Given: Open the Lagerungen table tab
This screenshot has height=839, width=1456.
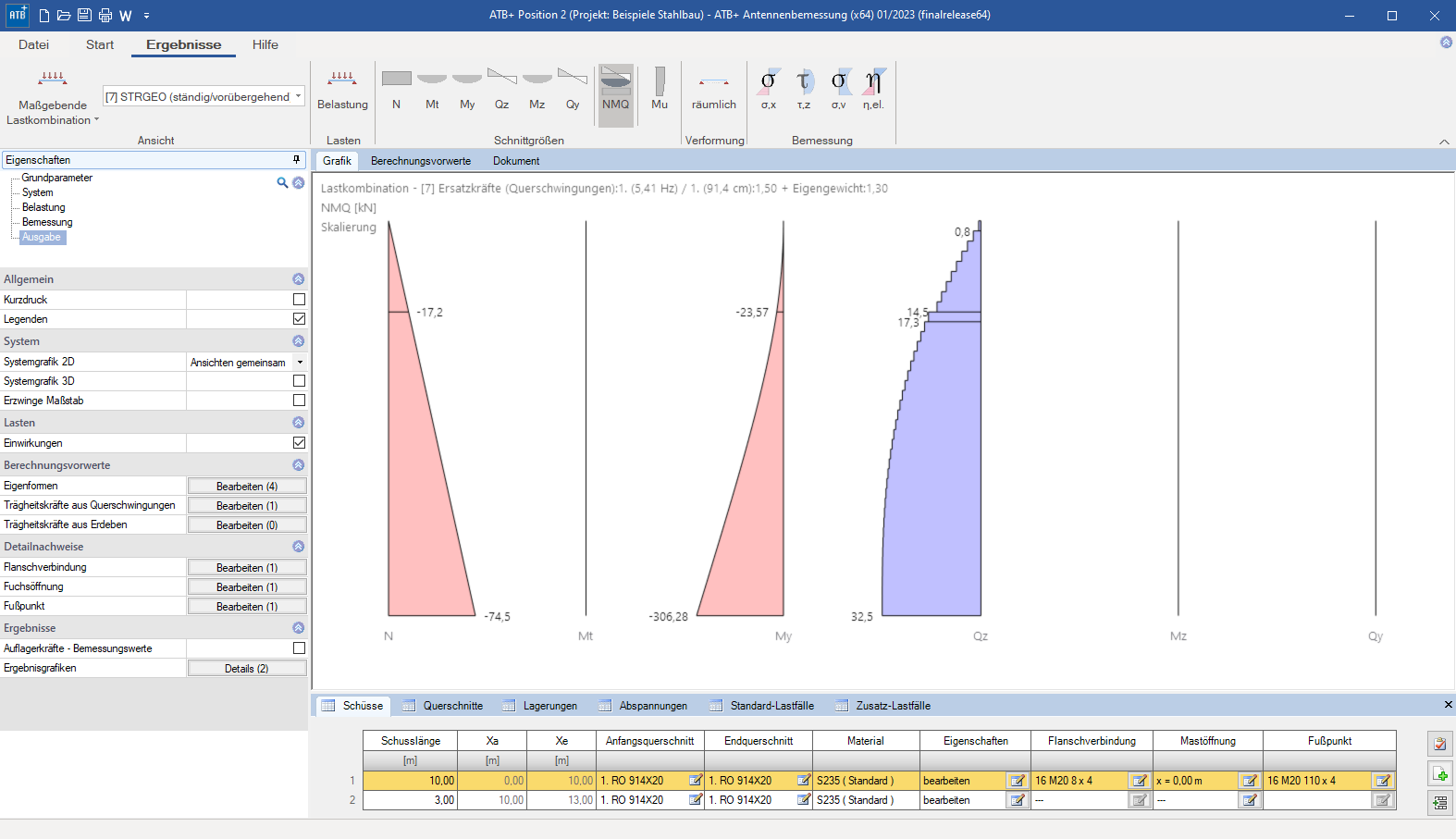Looking at the screenshot, I should click(539, 706).
